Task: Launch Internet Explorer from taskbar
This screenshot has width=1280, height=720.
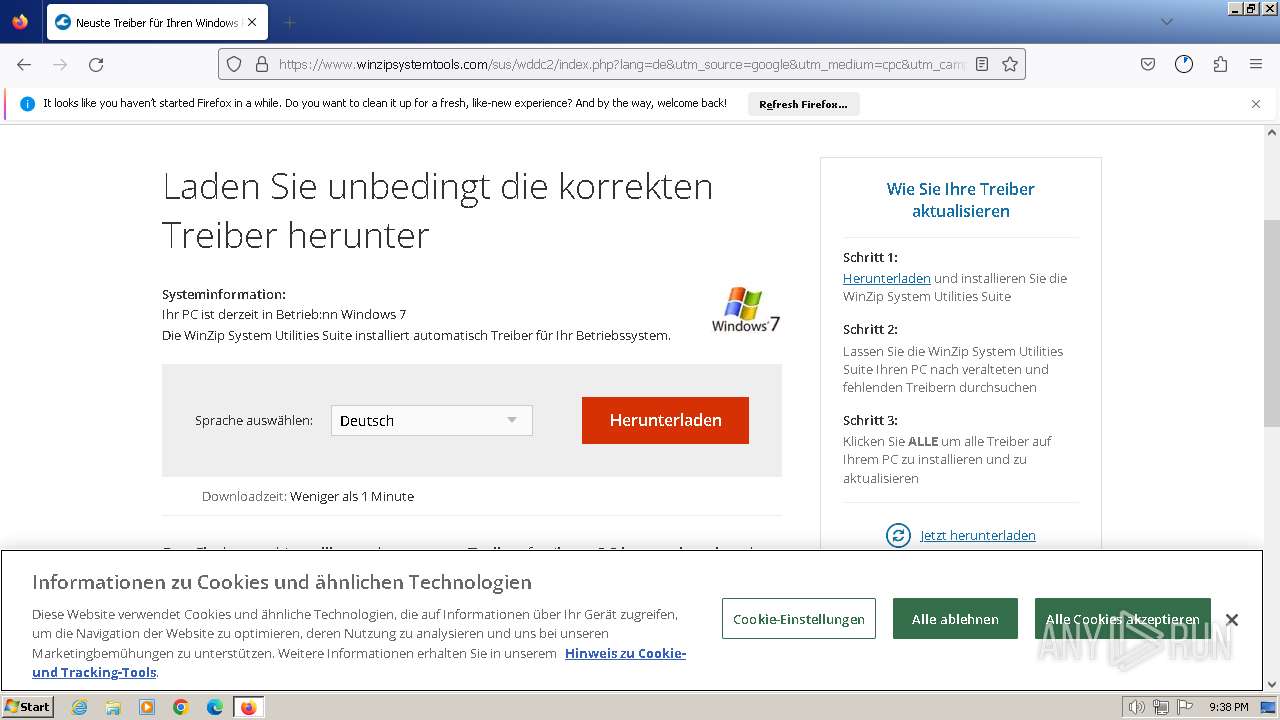Action: (79, 707)
